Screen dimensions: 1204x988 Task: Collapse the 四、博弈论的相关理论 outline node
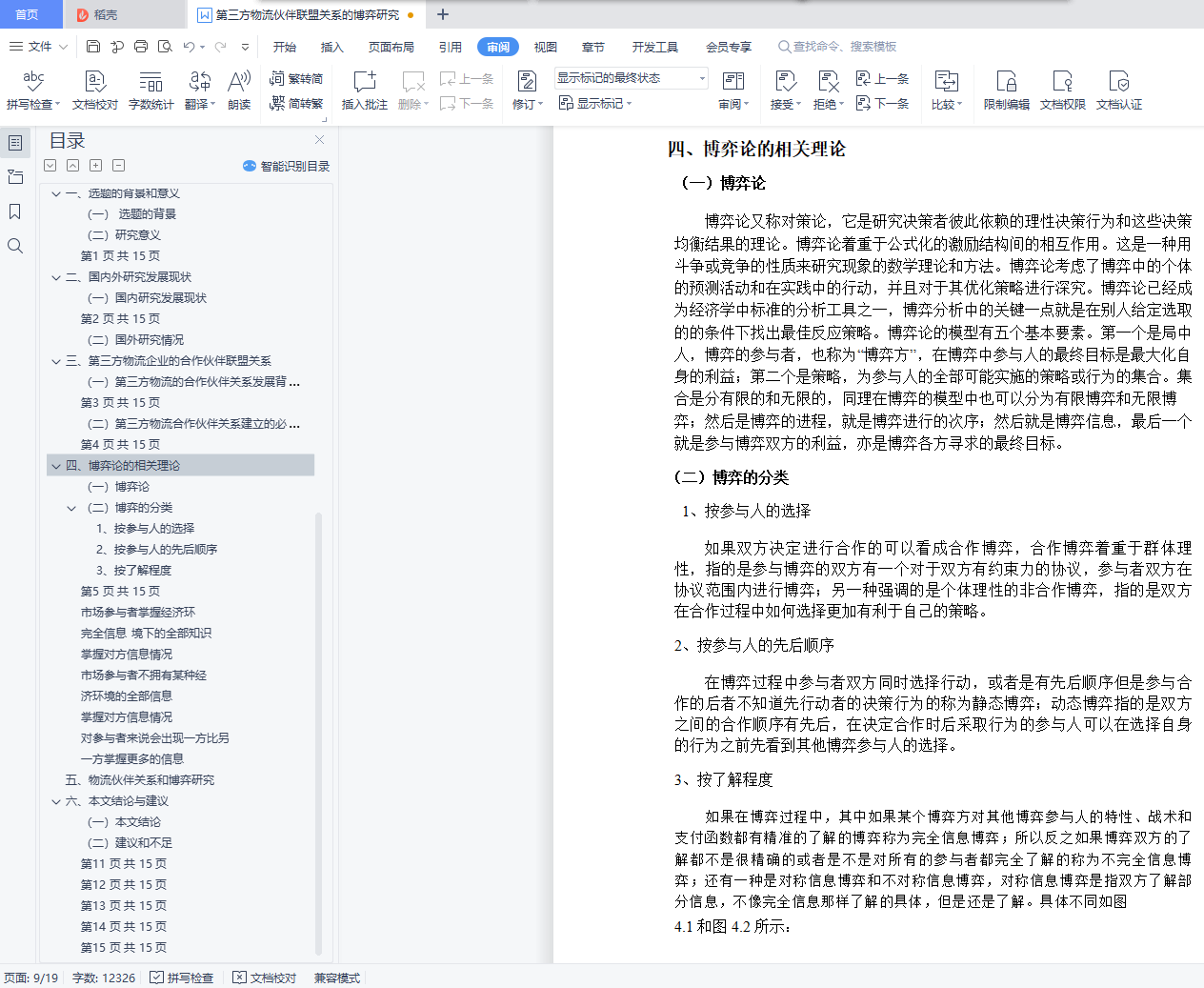point(56,466)
